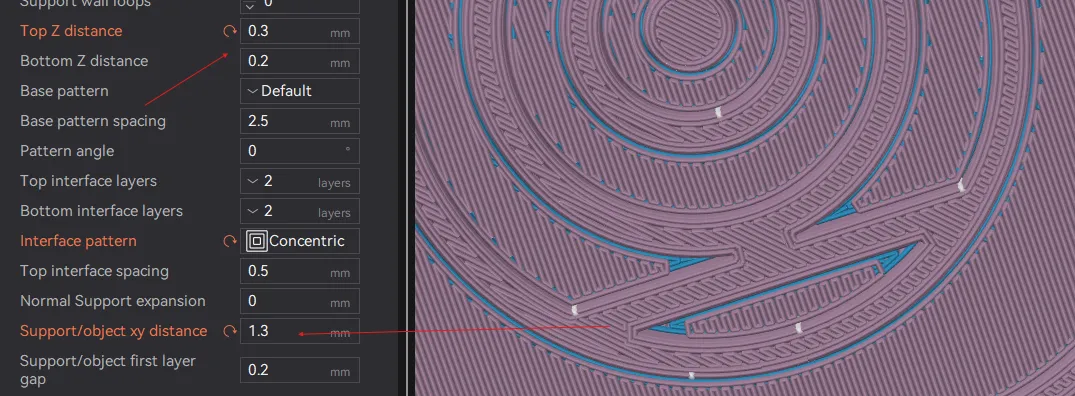Image resolution: width=1075 pixels, height=396 pixels.
Task: Expand Bottom interface layers dropdown
Action: point(300,211)
